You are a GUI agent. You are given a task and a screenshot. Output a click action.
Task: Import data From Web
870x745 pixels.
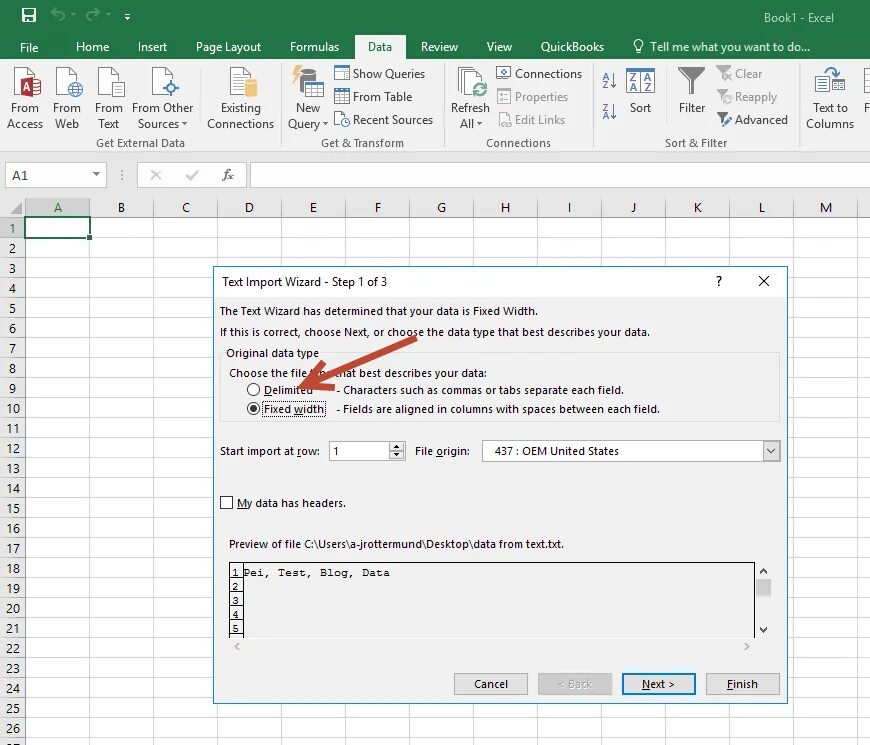[x=67, y=99]
